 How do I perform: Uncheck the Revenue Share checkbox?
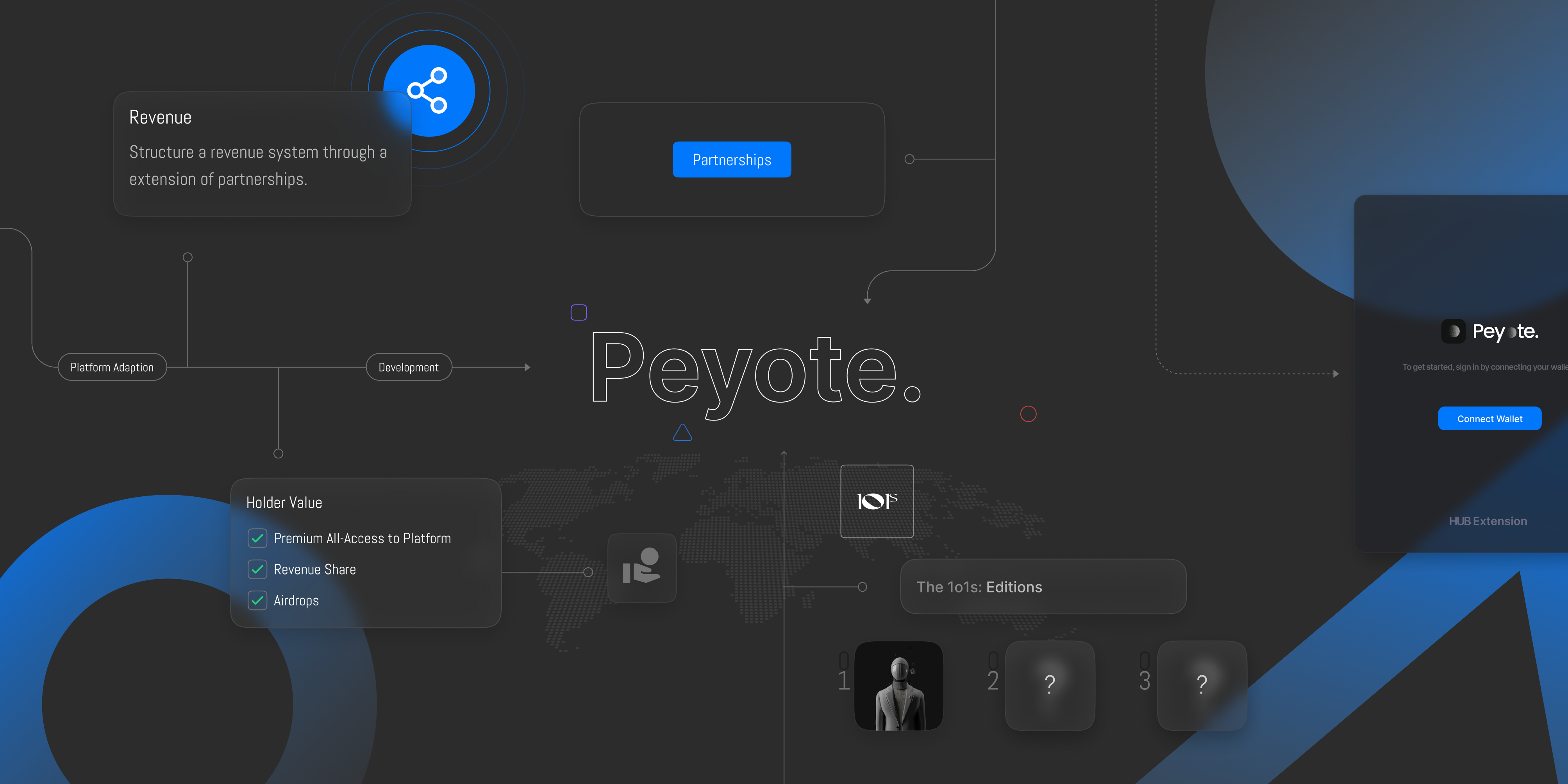[x=257, y=569]
